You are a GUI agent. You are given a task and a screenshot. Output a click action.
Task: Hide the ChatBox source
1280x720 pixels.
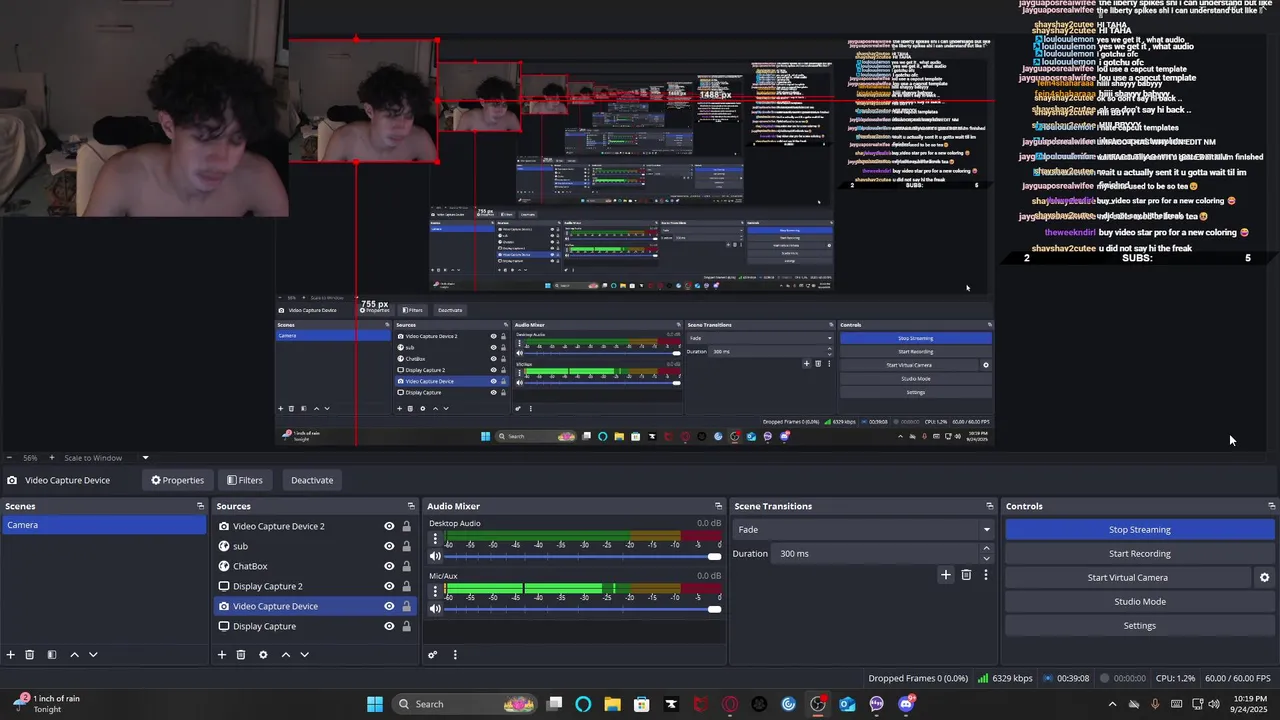click(x=389, y=566)
